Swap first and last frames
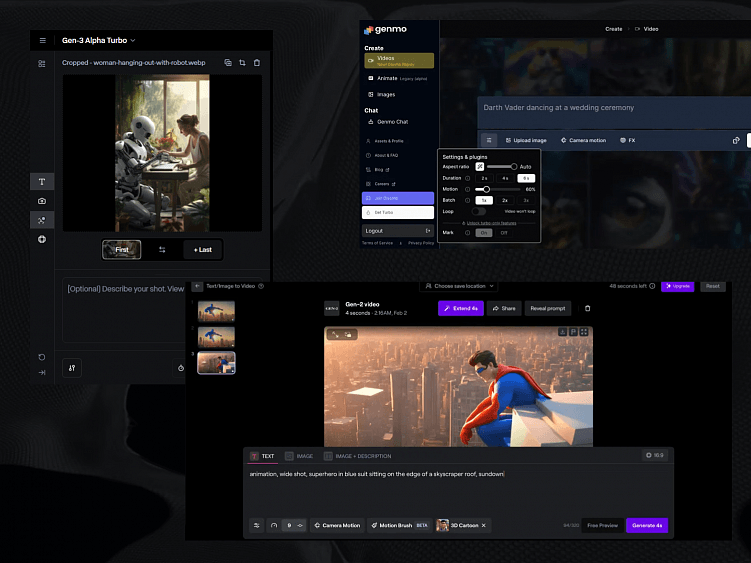 tap(162, 250)
